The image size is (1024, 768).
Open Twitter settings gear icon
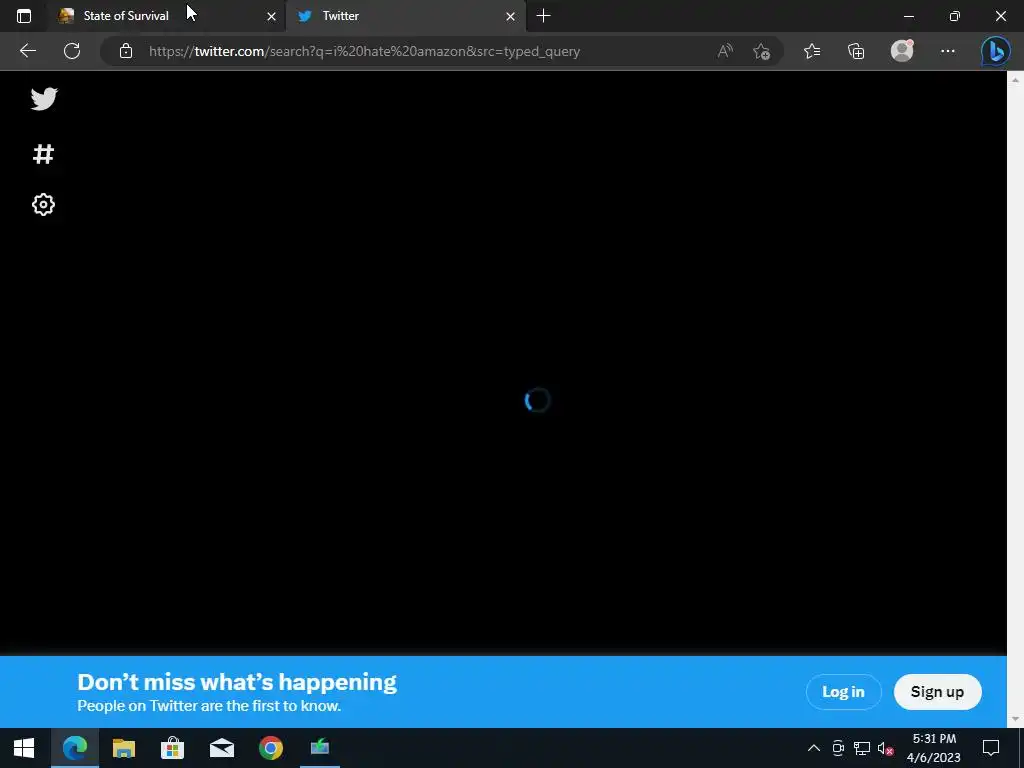[43, 204]
